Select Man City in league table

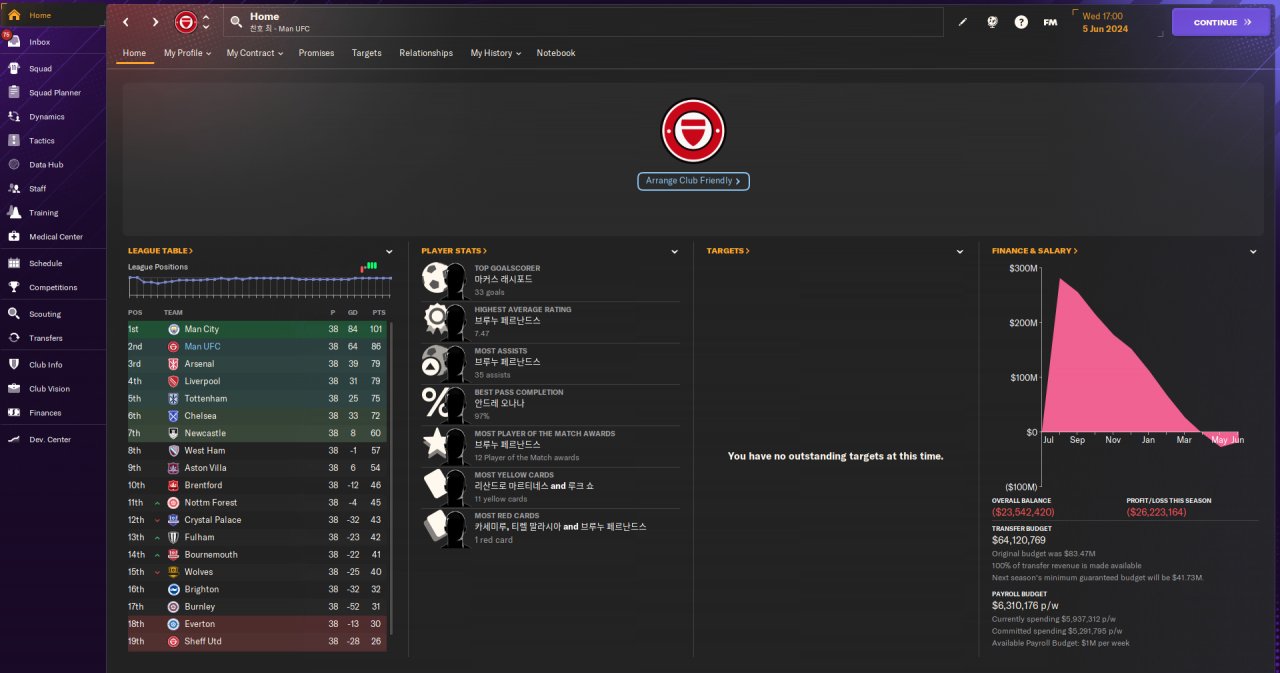coord(258,329)
